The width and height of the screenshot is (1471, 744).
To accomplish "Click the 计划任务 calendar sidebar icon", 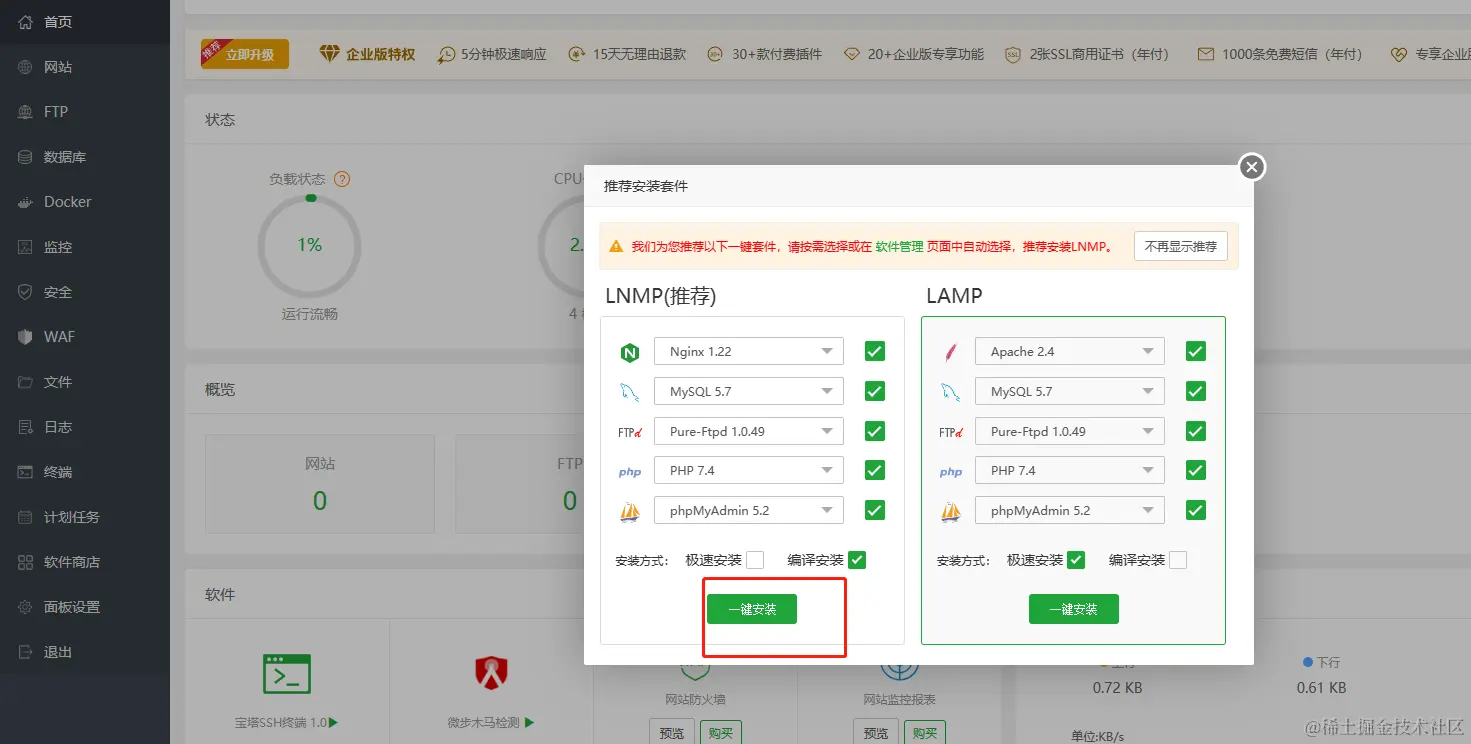I will [x=26, y=517].
